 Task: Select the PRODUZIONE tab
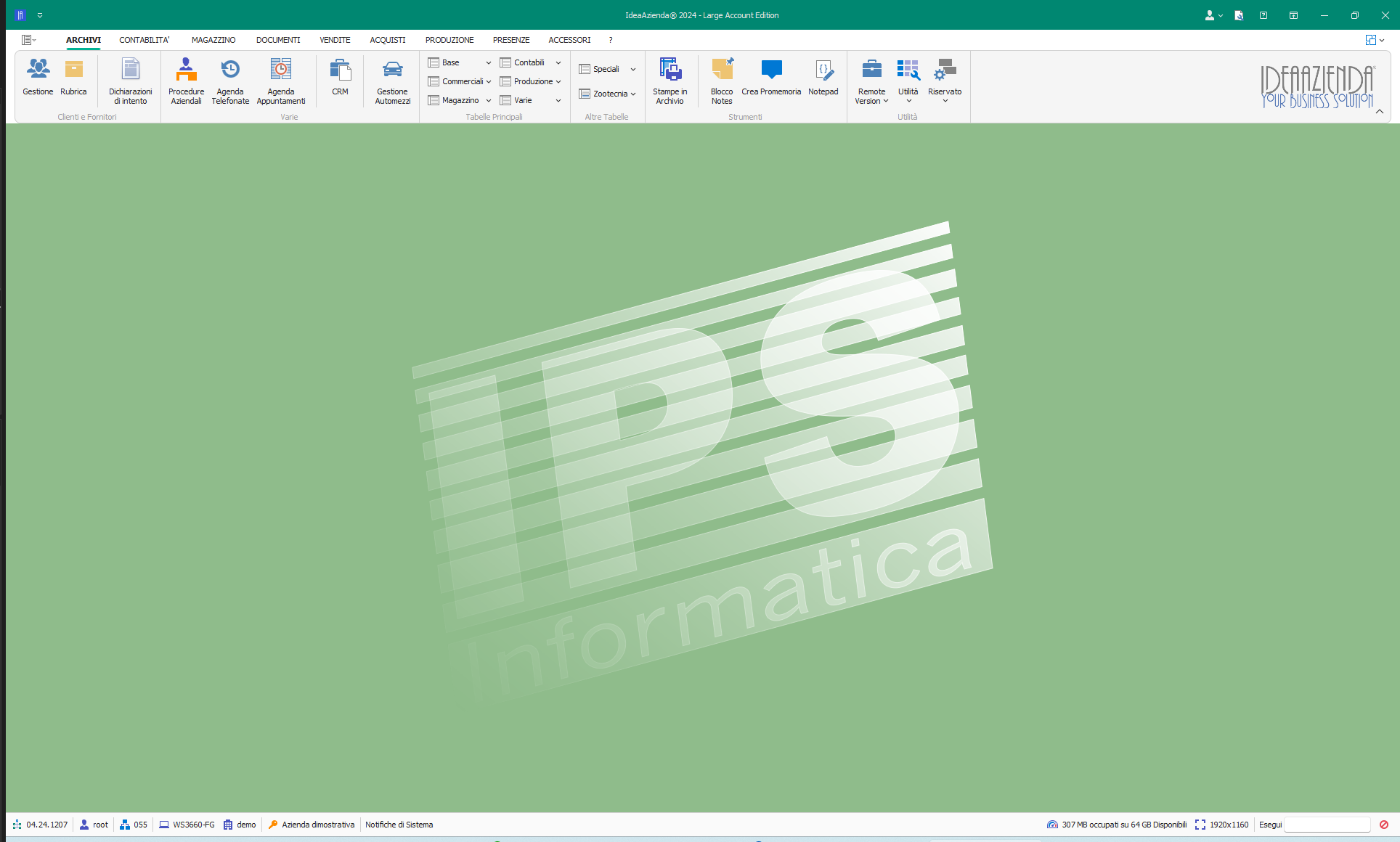(449, 40)
